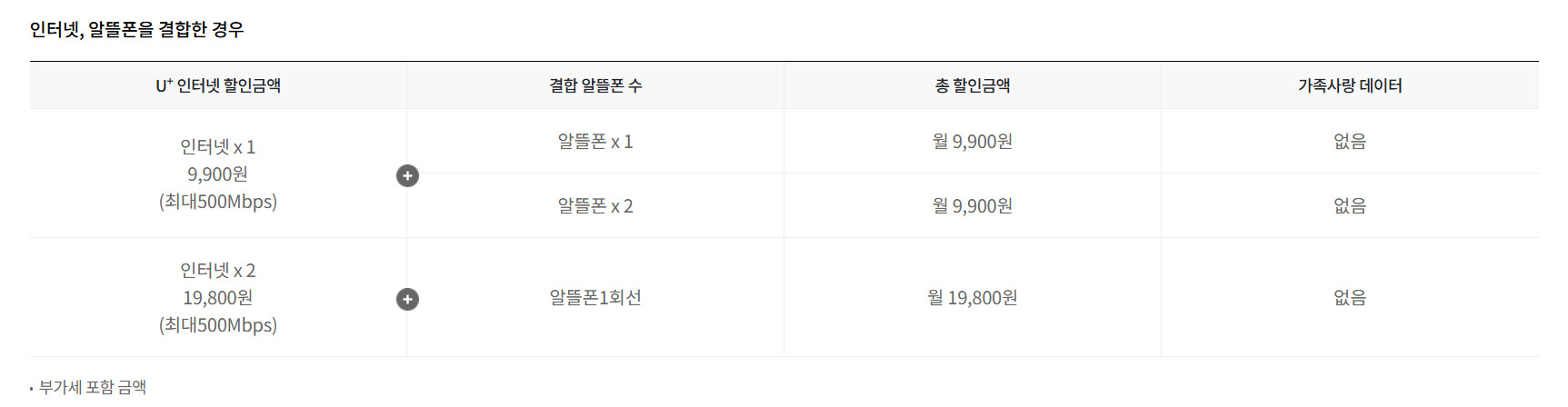Click the heading 인터넷, 알뜰폰을 결합한 경우

coord(137,29)
